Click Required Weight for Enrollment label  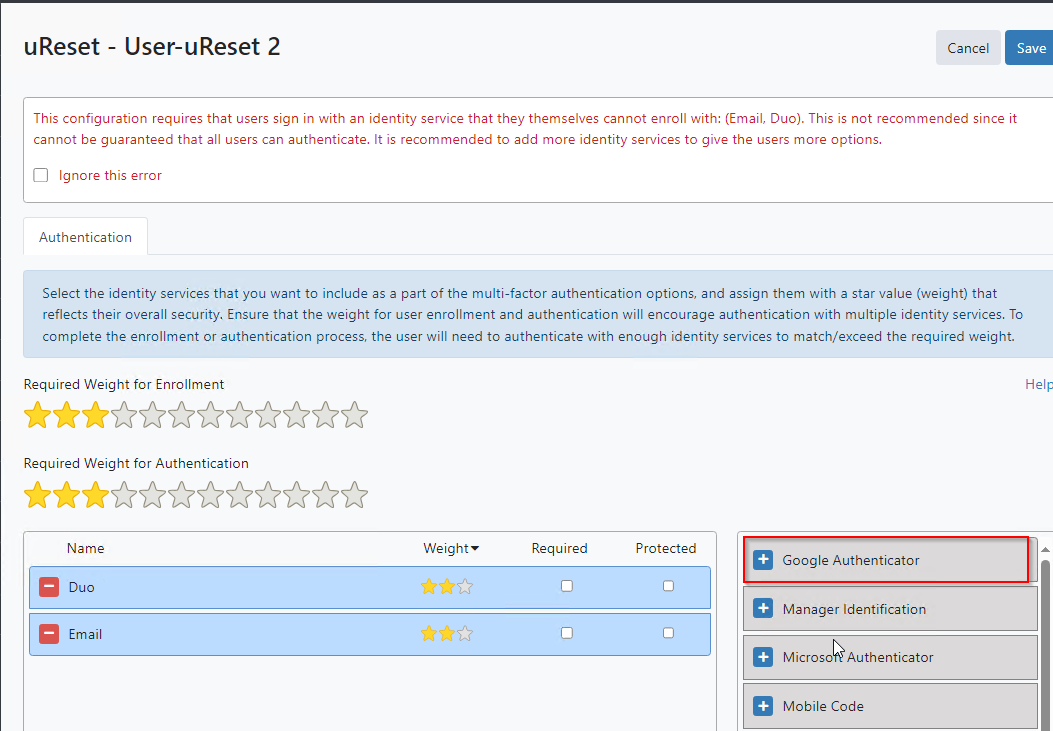[124, 384]
